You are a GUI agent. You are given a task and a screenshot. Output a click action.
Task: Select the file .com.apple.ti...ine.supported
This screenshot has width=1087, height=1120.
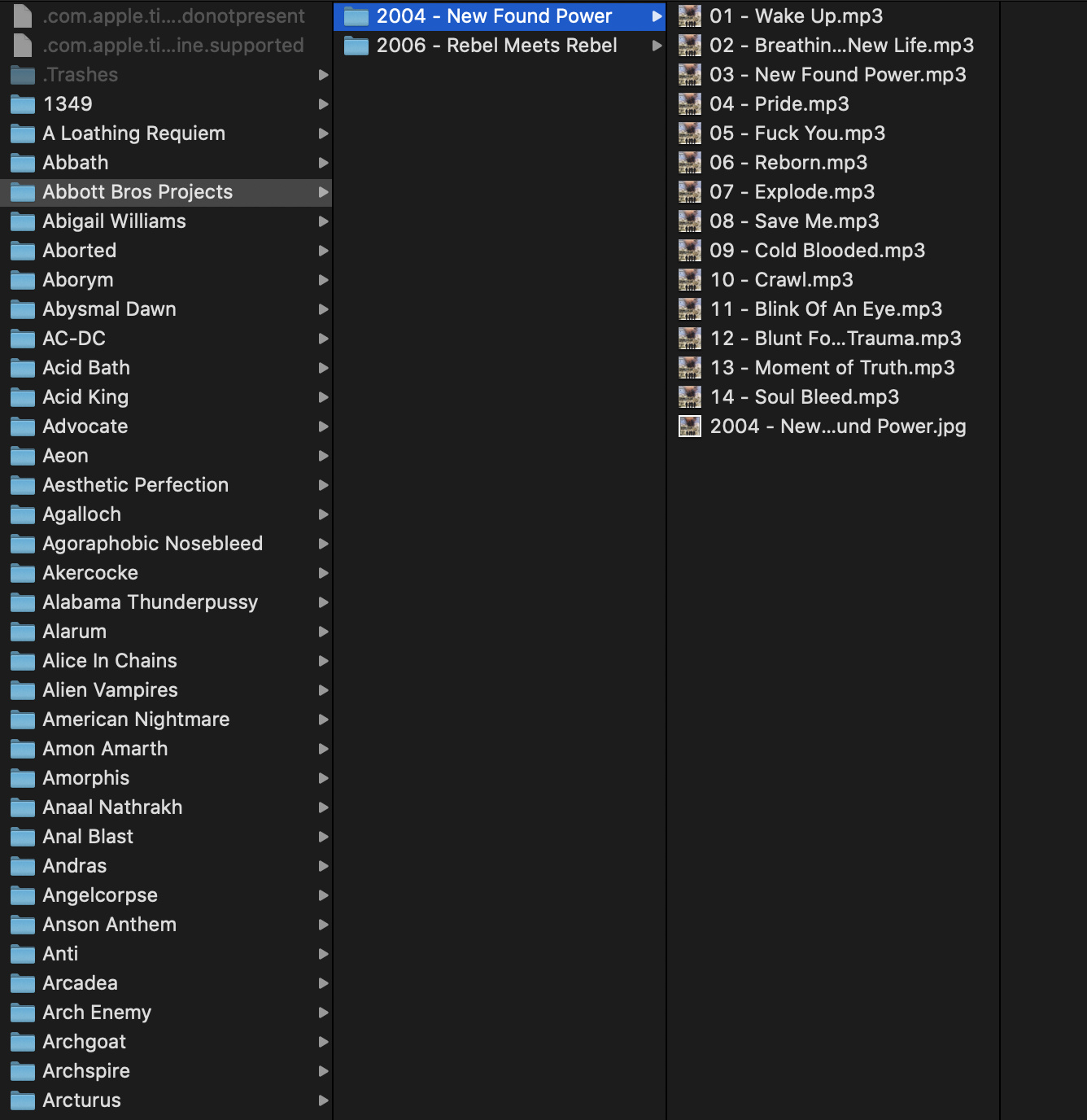166,46
